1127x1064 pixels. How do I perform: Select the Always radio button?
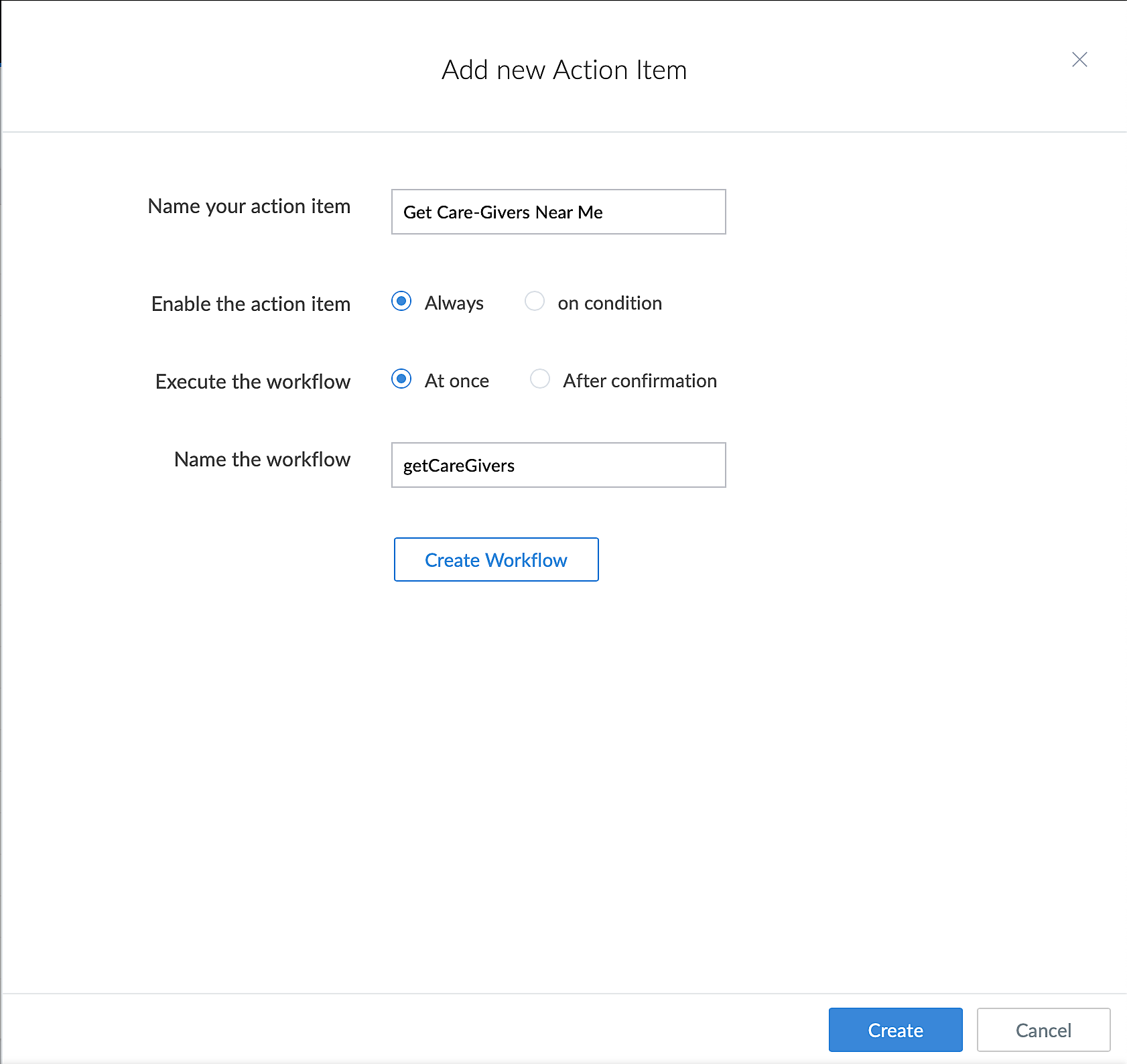[401, 302]
